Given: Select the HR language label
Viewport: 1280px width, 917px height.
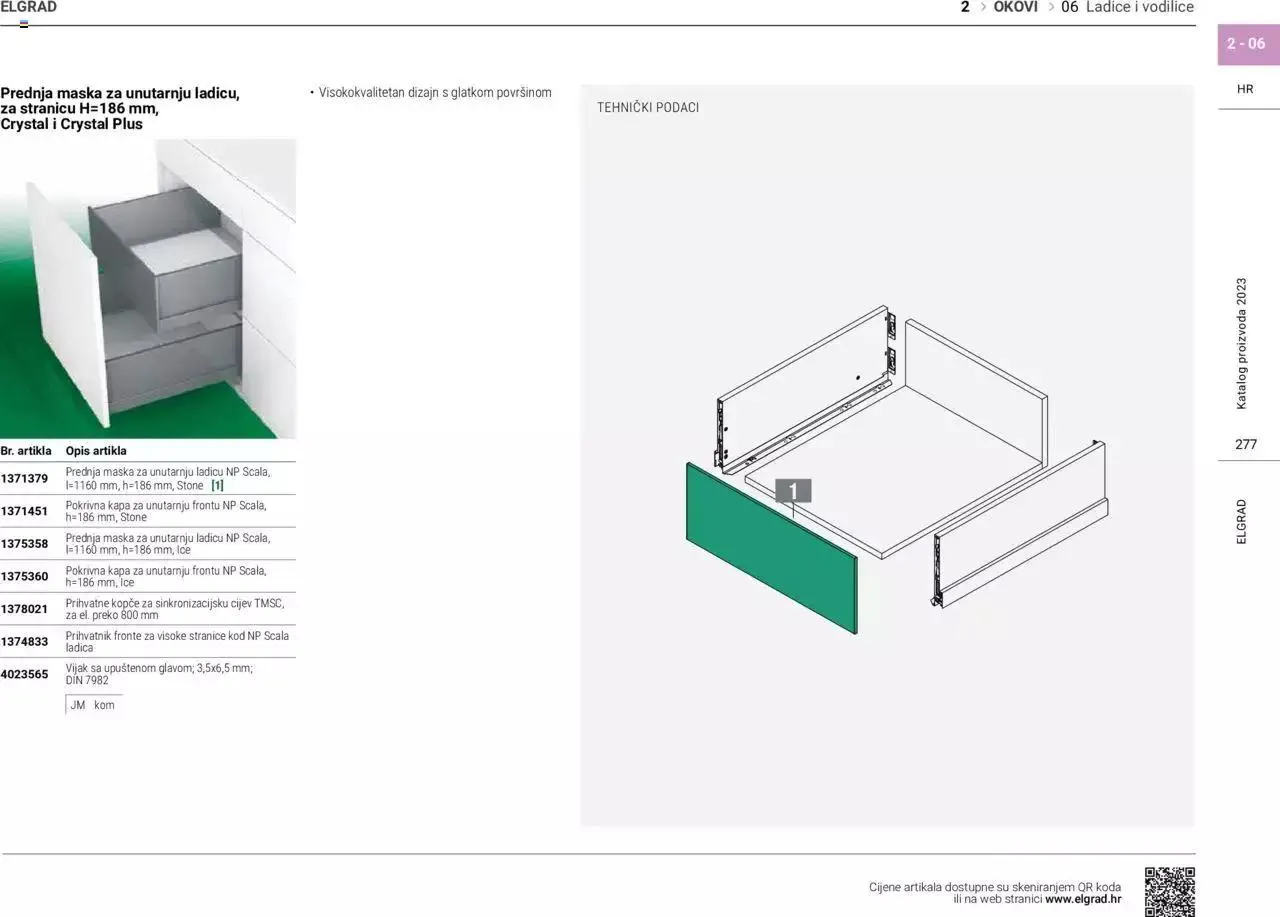Looking at the screenshot, I should 1245,89.
